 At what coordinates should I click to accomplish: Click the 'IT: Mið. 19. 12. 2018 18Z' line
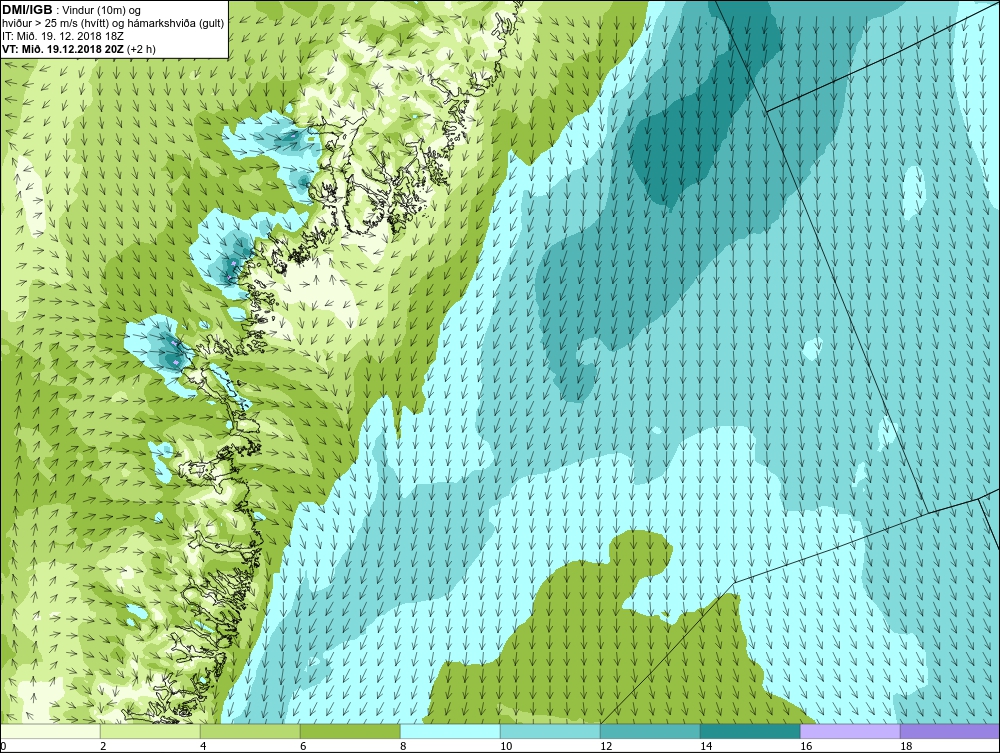point(63,36)
